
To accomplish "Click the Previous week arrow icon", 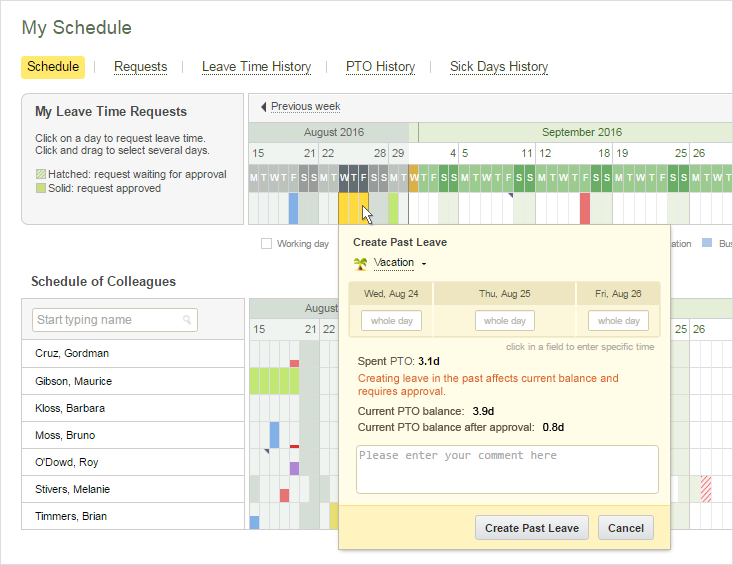I will (x=264, y=107).
